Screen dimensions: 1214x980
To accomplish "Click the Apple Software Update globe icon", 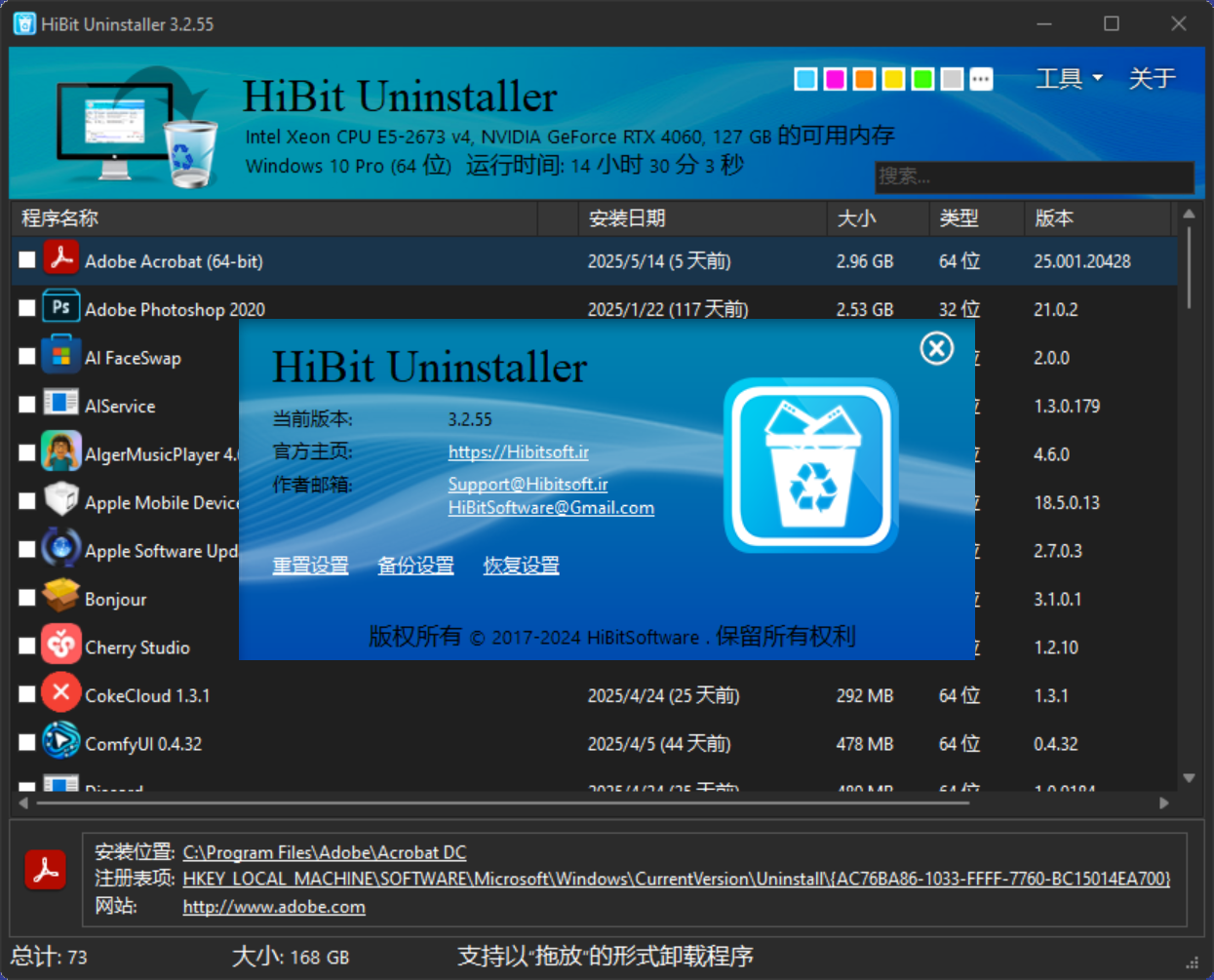I will (x=61, y=549).
